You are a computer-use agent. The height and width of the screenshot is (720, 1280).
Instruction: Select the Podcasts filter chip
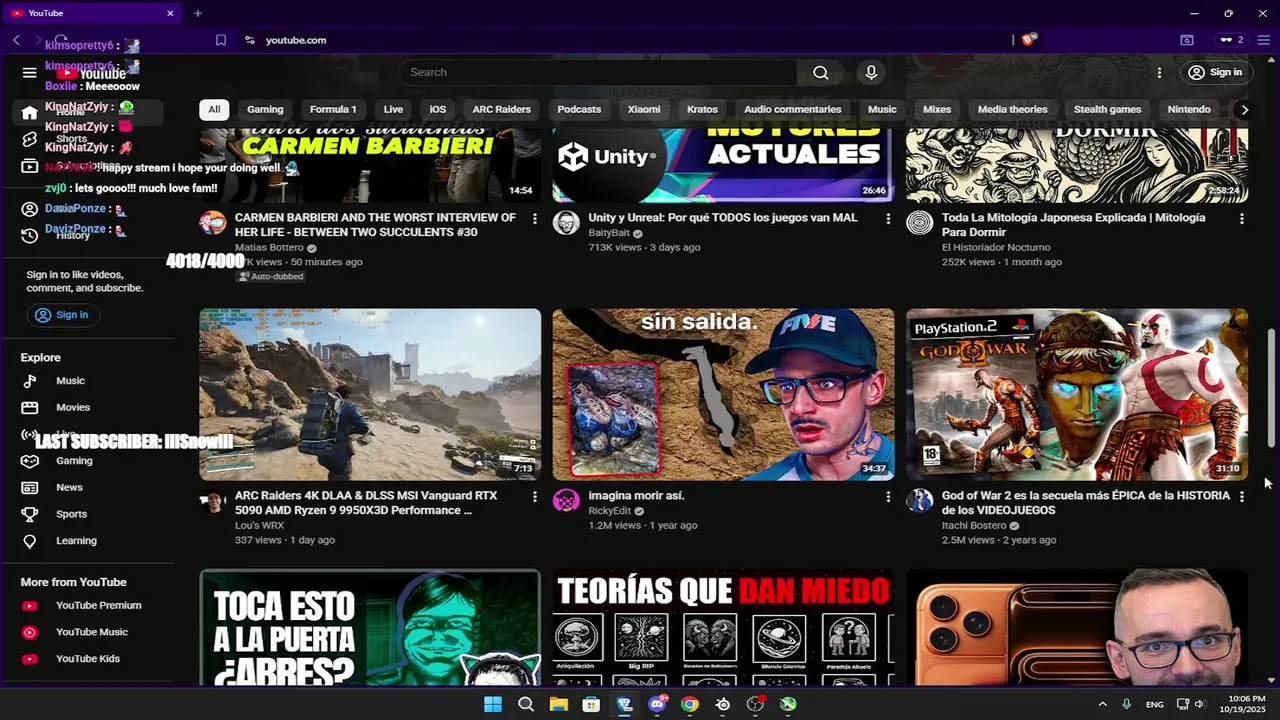click(579, 109)
